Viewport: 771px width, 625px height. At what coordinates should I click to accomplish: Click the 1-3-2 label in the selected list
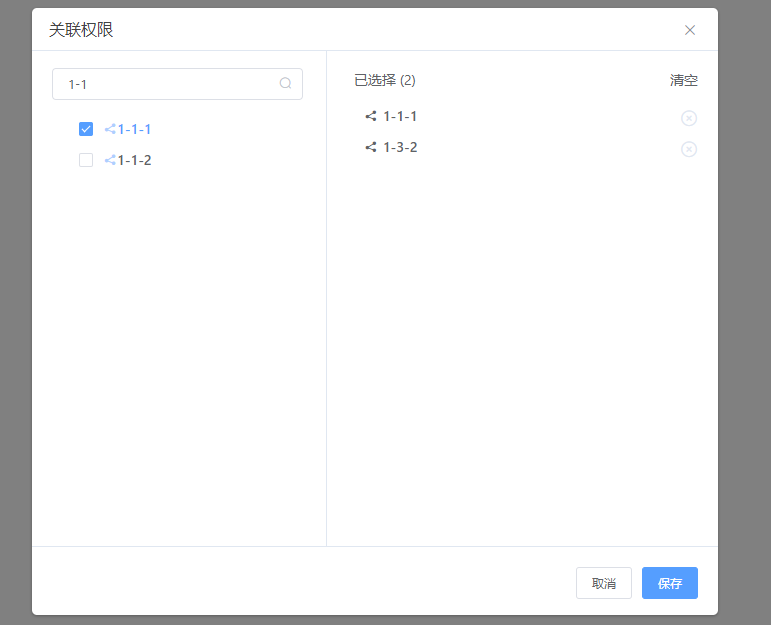[400, 147]
